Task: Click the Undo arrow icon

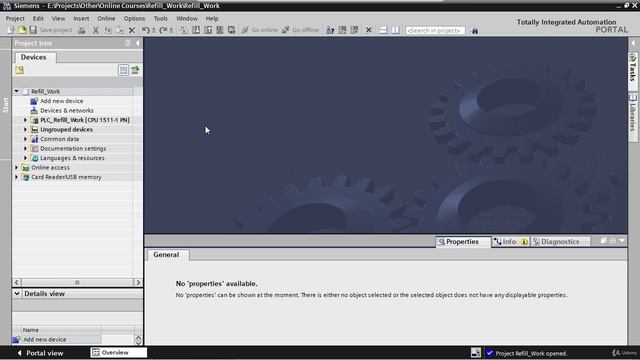Action: (145, 30)
